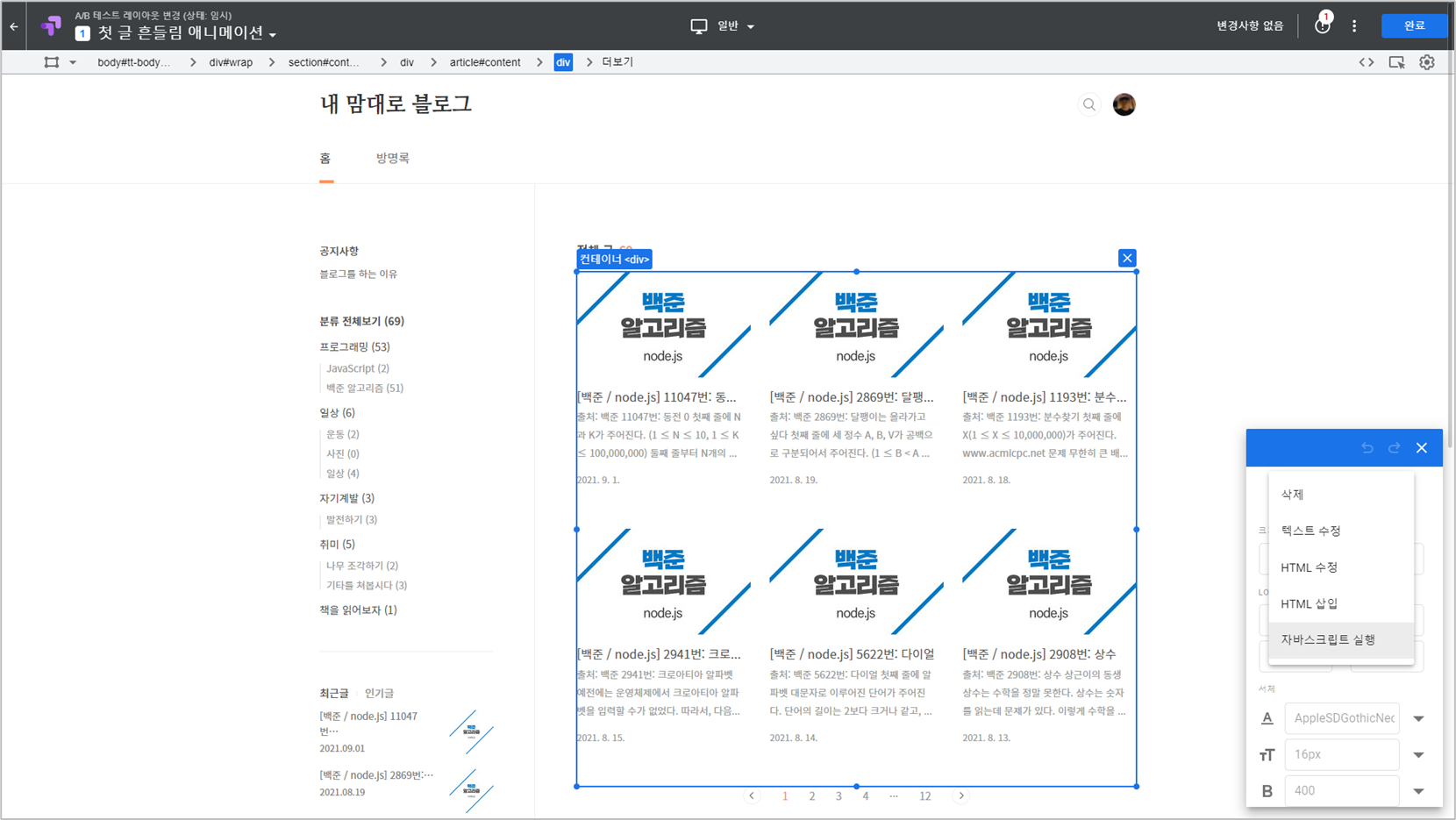Select highlighted div breadcrumb
This screenshot has height=820, width=1456.
(x=563, y=62)
